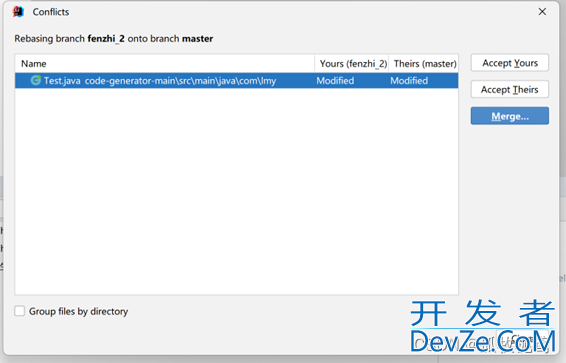Image resolution: width=566 pixels, height=363 pixels.
Task: Select the Test.java conflict row
Action: point(236,80)
